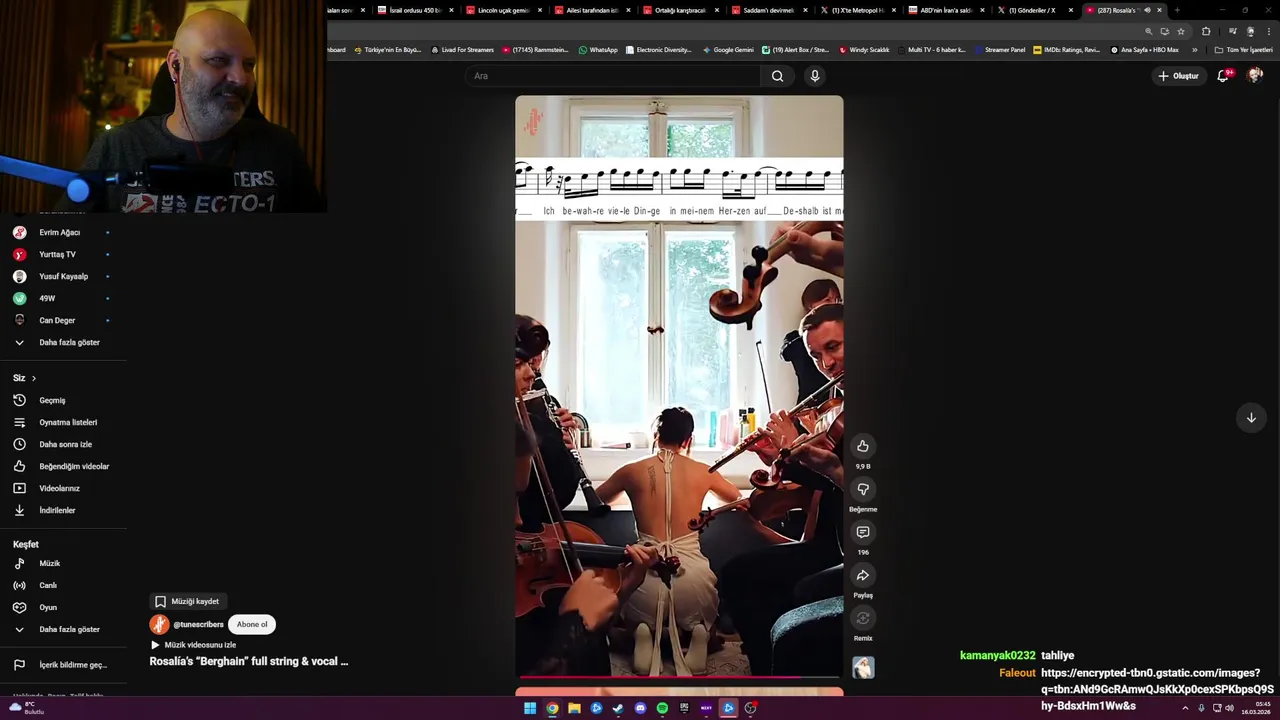Open the Remix icon
1280x720 pixels.
pos(863,618)
